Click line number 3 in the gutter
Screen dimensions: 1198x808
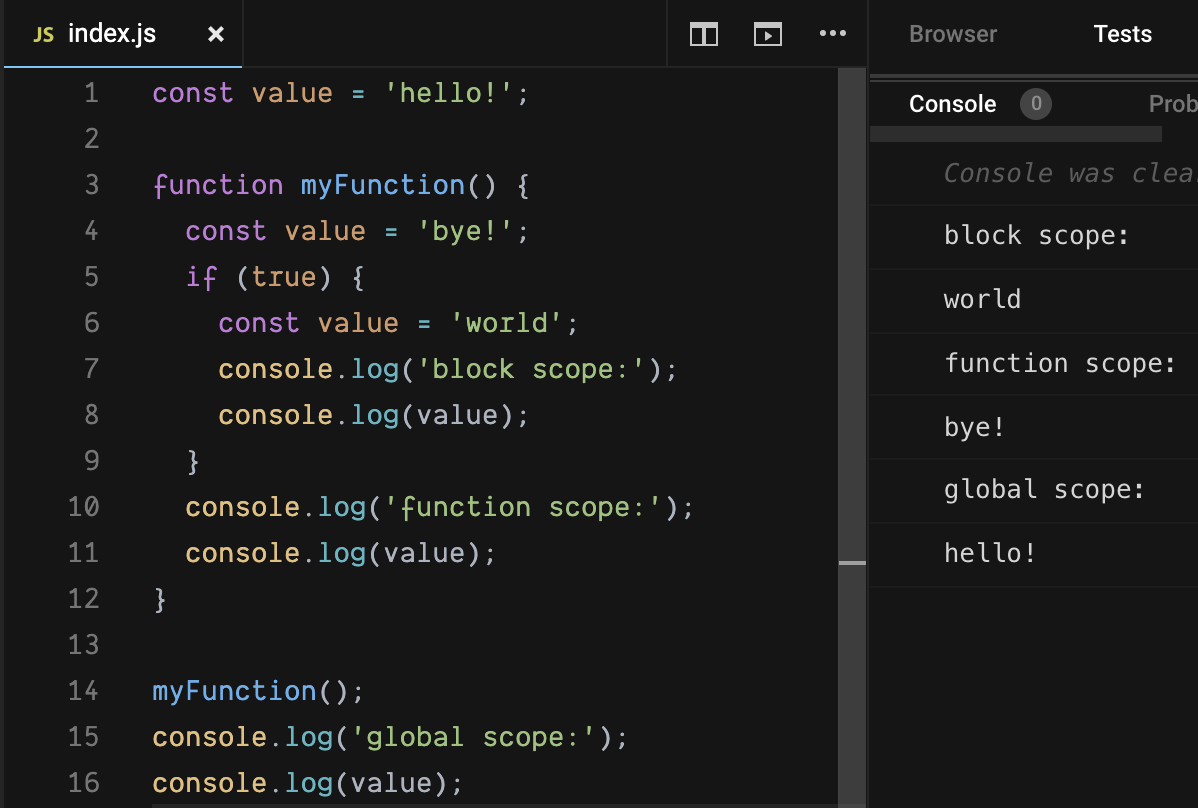tap(92, 185)
